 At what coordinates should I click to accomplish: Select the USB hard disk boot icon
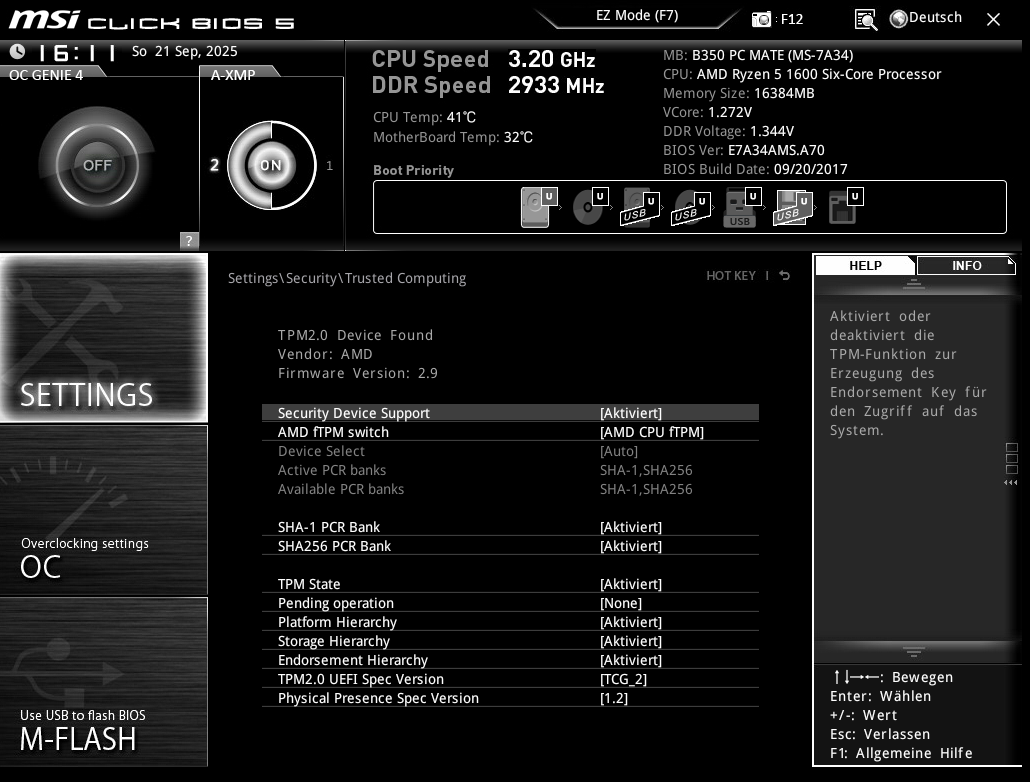(640, 206)
